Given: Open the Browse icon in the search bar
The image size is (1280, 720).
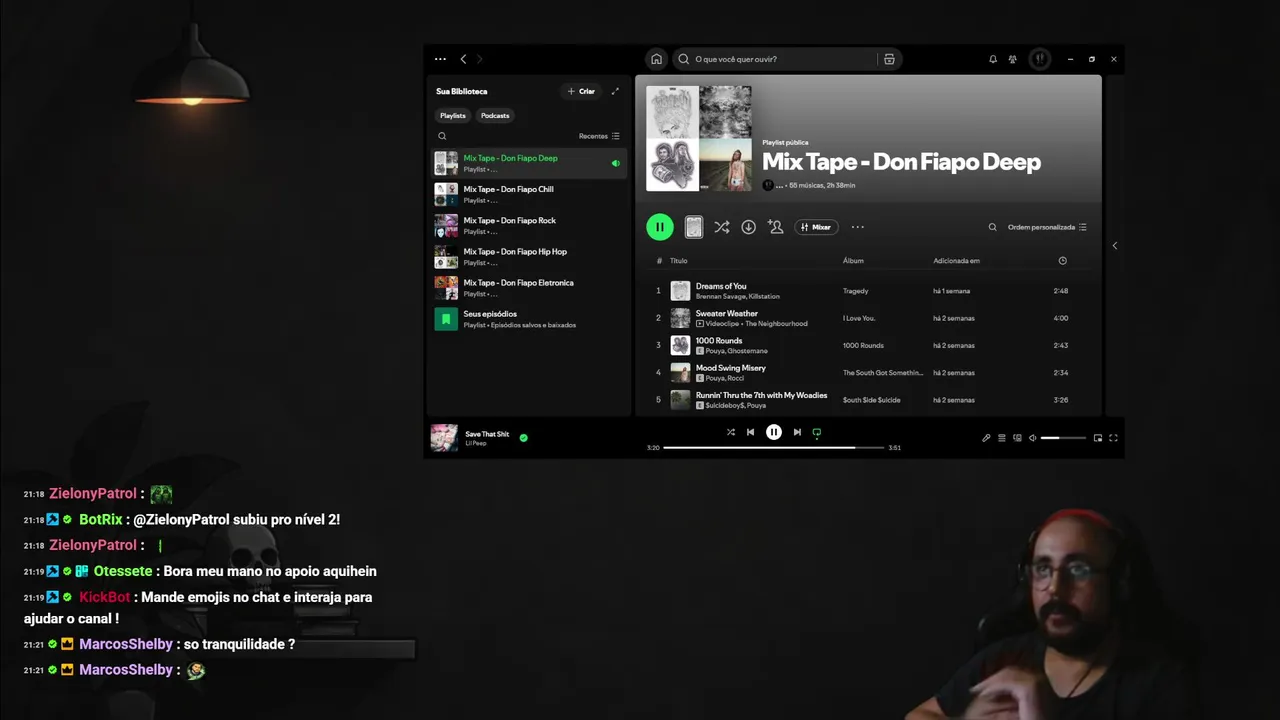Looking at the screenshot, I should [889, 59].
